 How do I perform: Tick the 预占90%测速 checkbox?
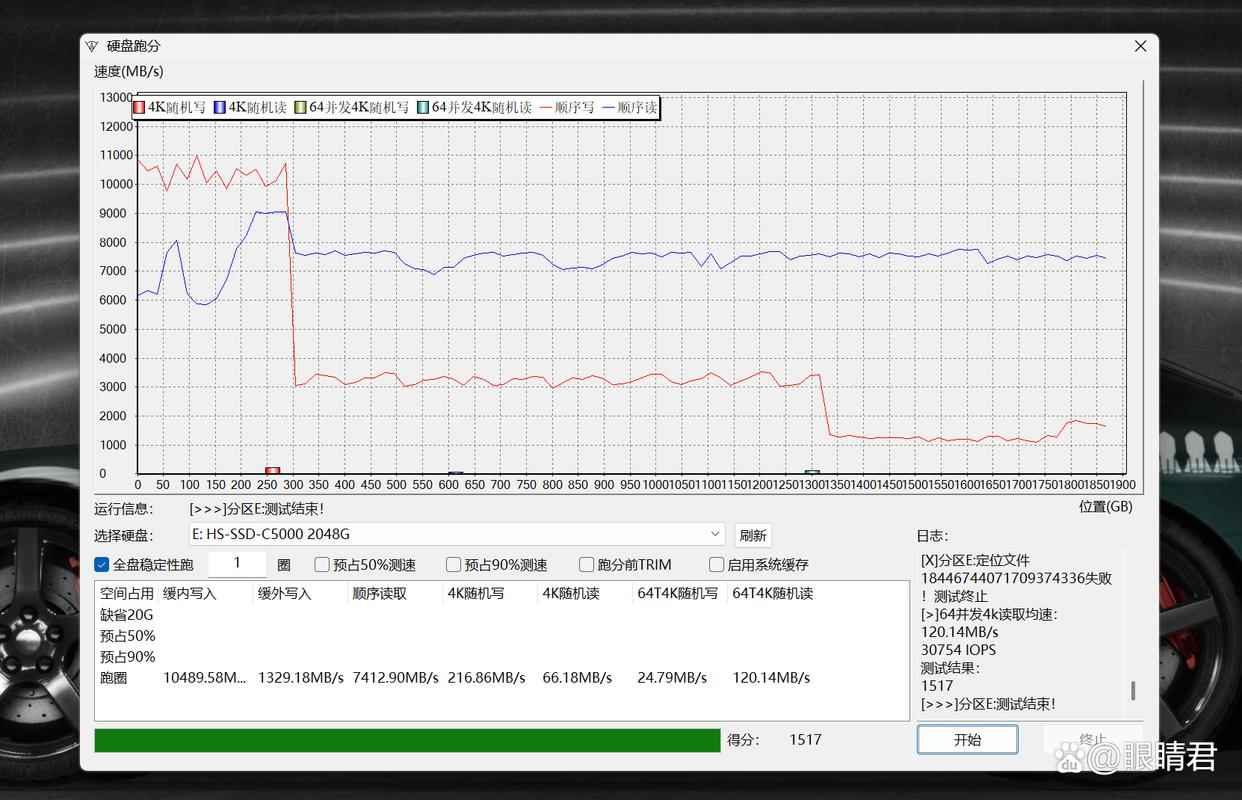coord(453,565)
